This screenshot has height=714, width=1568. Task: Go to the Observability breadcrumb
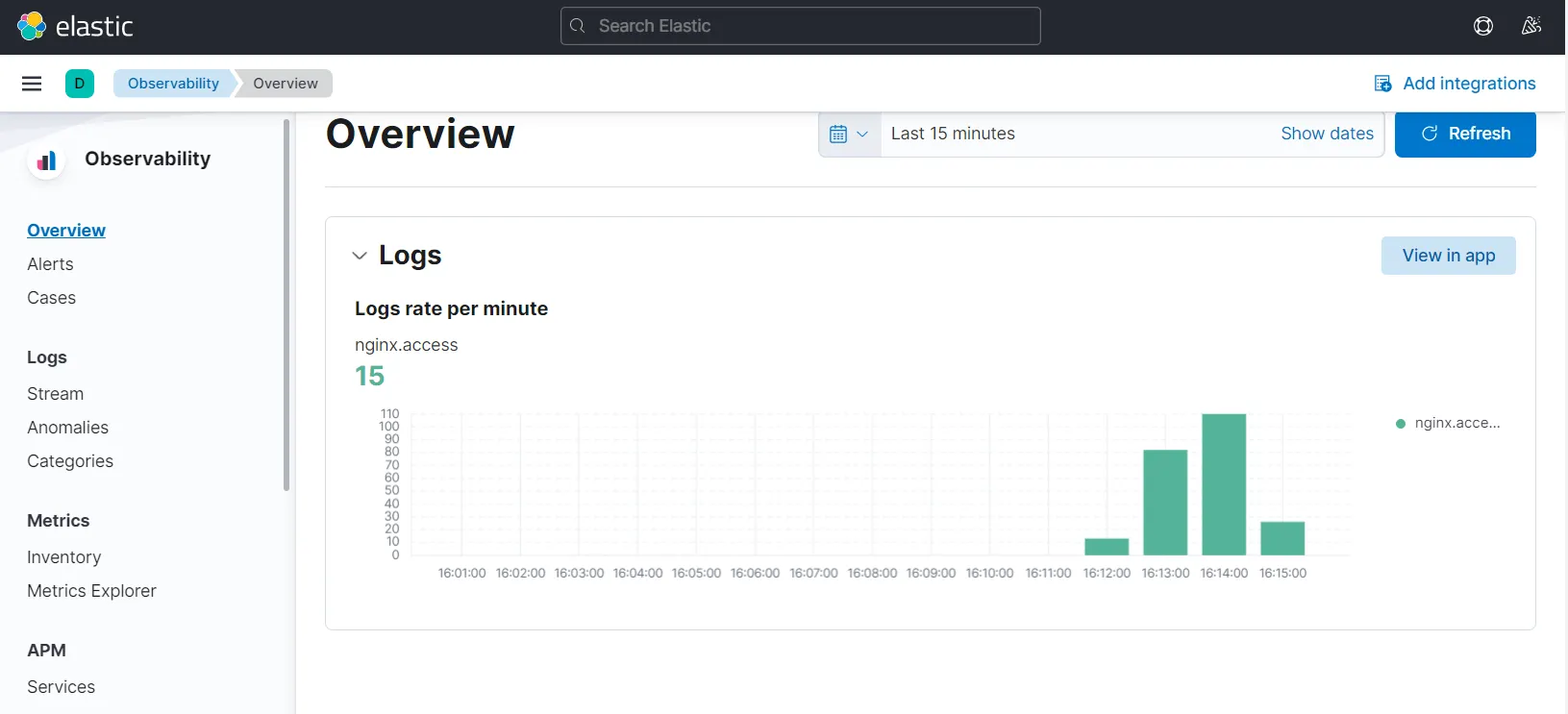173,84
